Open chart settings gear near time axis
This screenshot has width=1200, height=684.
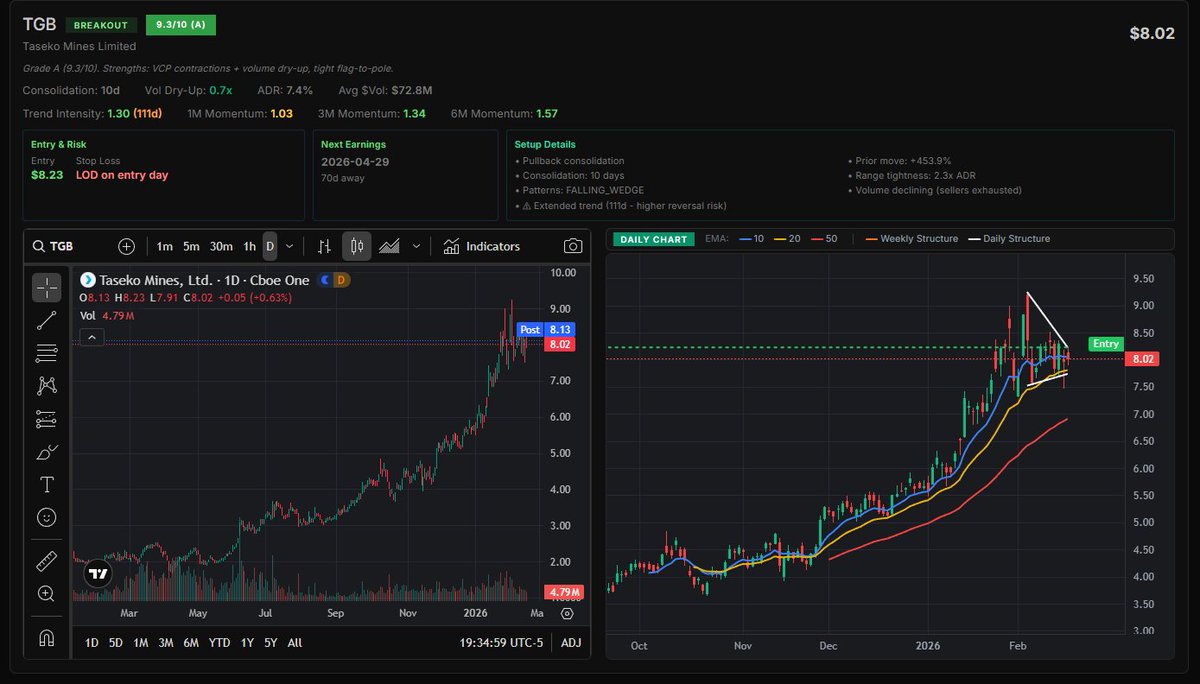(x=567, y=614)
